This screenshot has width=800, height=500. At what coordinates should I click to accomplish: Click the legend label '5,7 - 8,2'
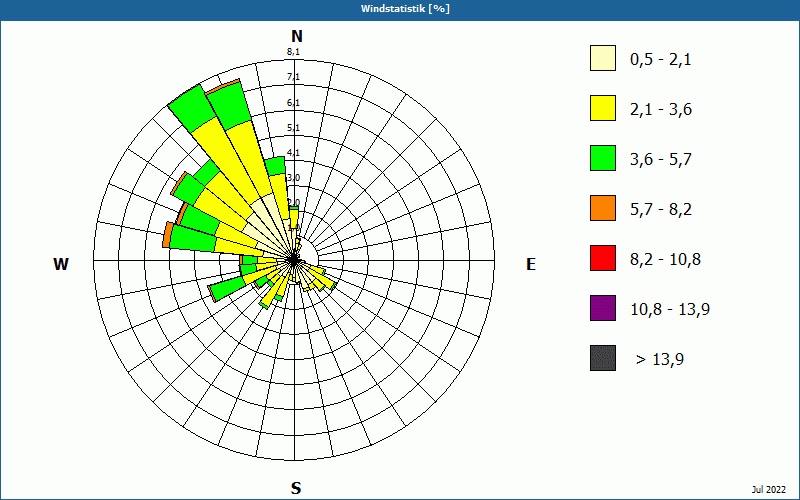(x=661, y=210)
